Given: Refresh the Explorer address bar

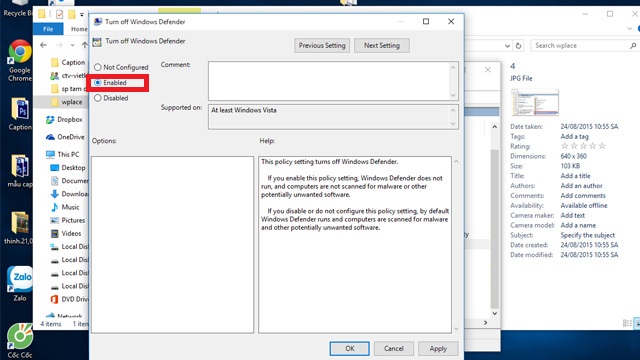Looking at the screenshot, I should click(x=518, y=46).
